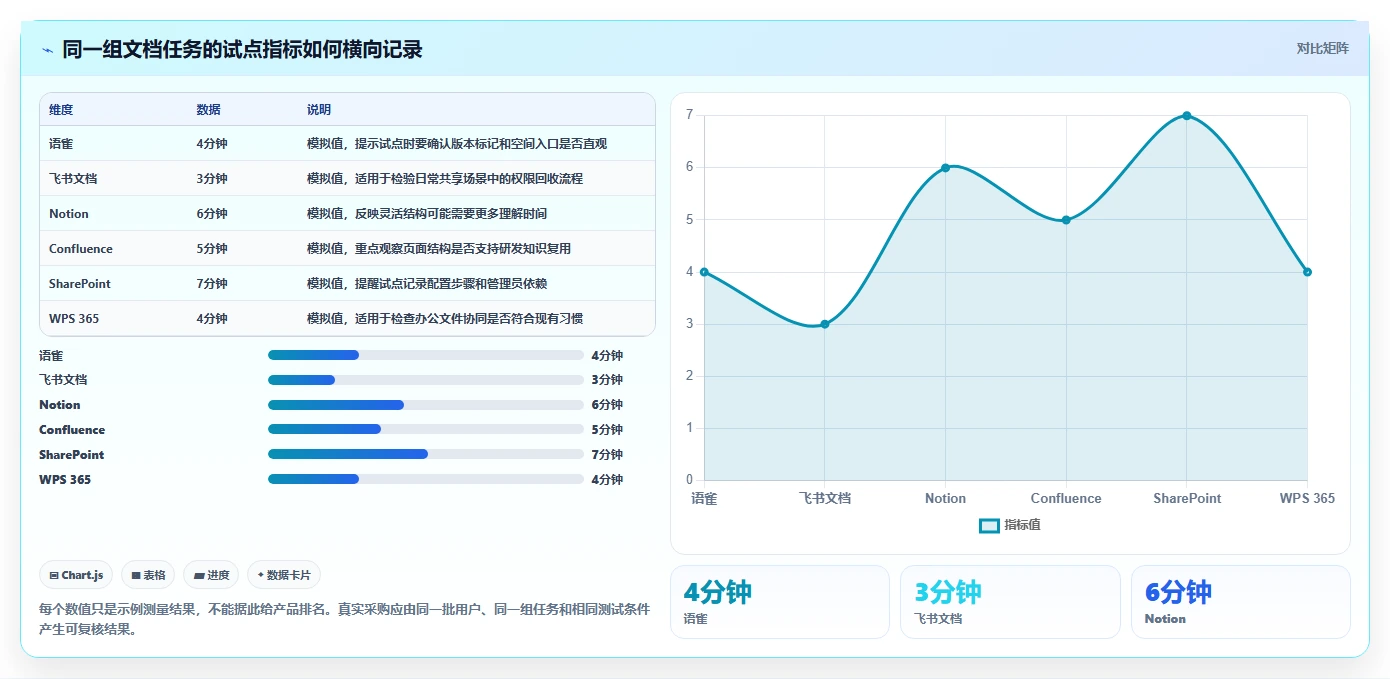Click the Chart.js chip
Image resolution: width=1390 pixels, height=679 pixels.
[x=76, y=575]
